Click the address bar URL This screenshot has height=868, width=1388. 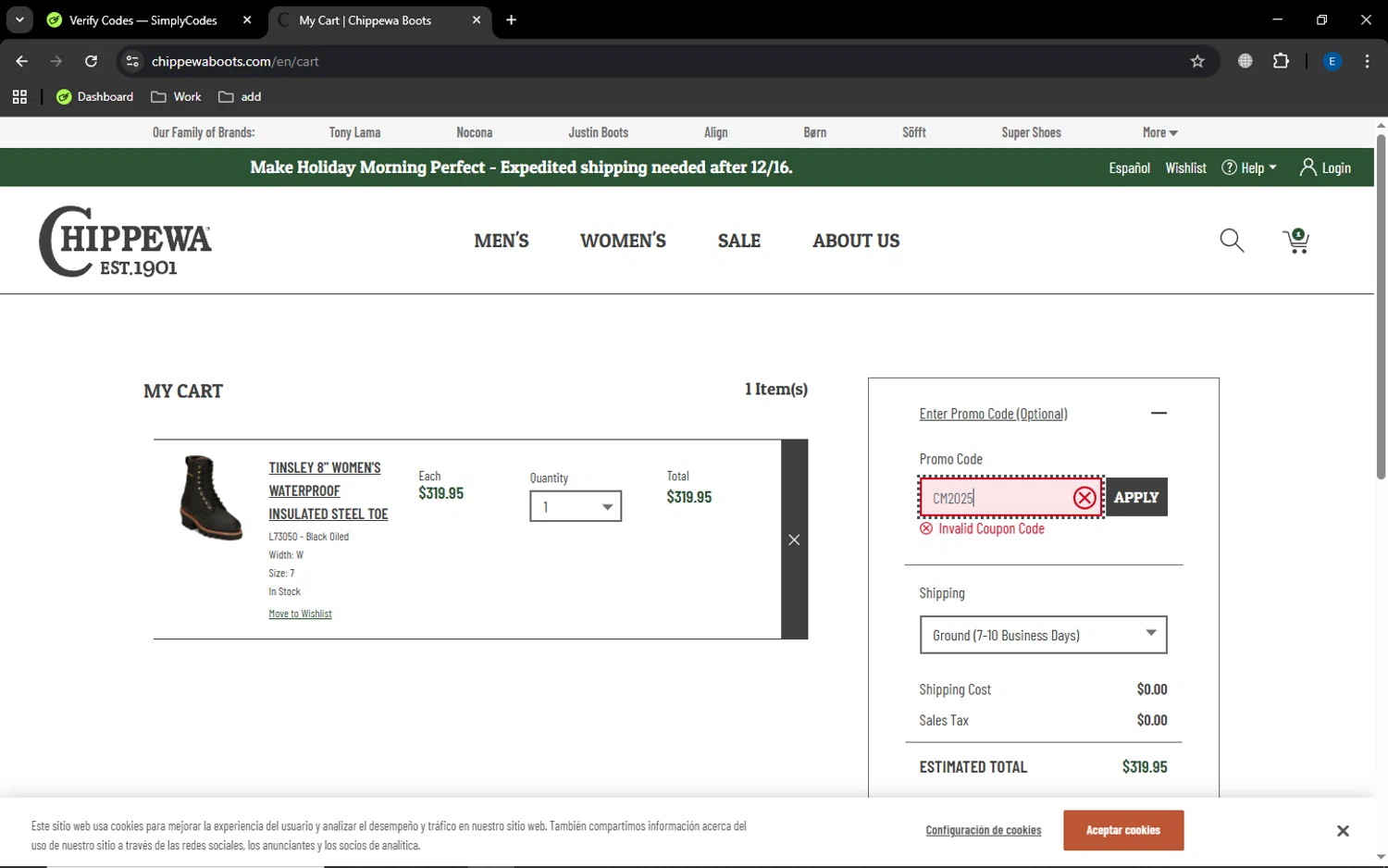(x=235, y=61)
